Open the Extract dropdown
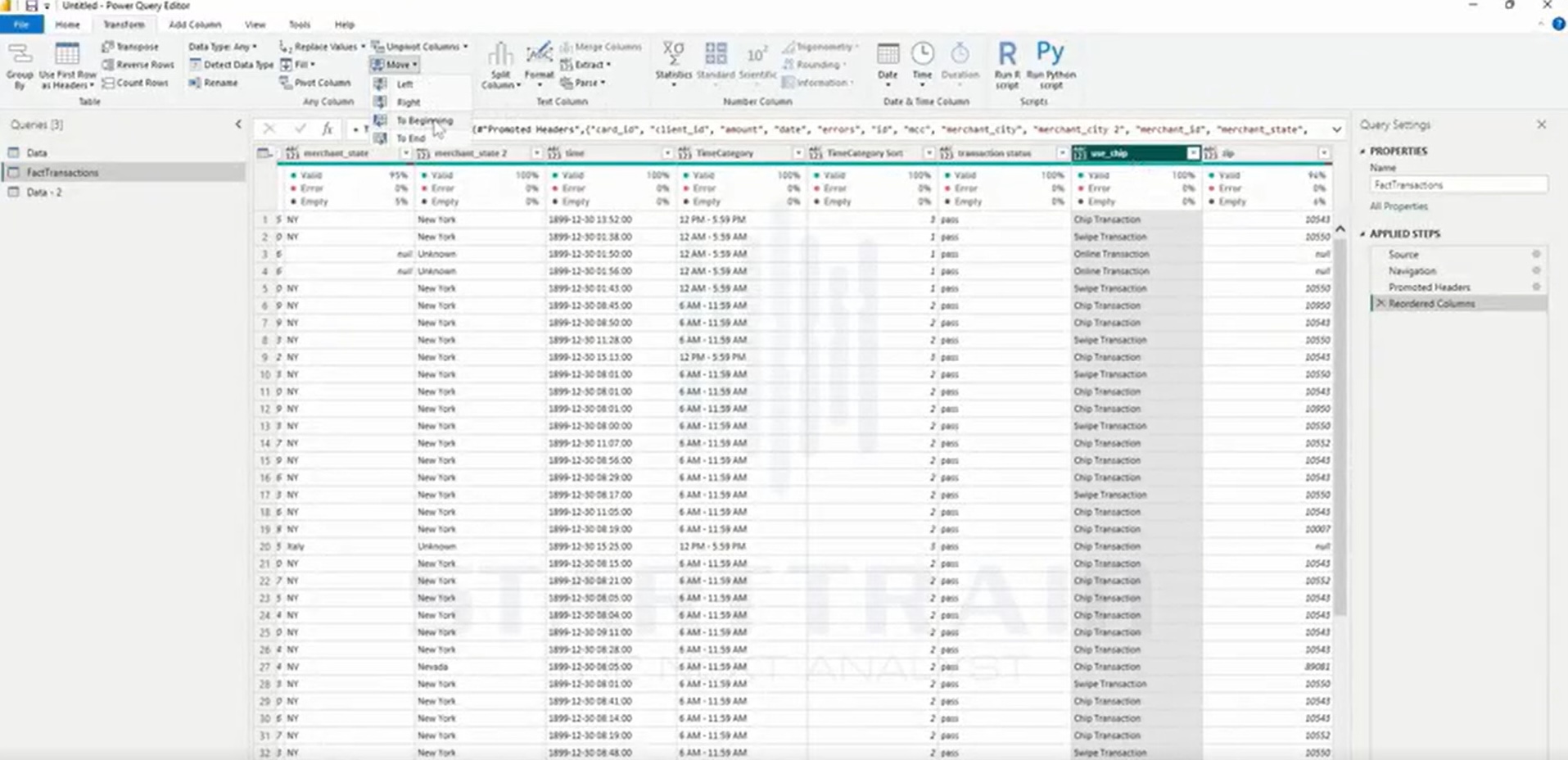The width and height of the screenshot is (1568, 760). pos(585,65)
